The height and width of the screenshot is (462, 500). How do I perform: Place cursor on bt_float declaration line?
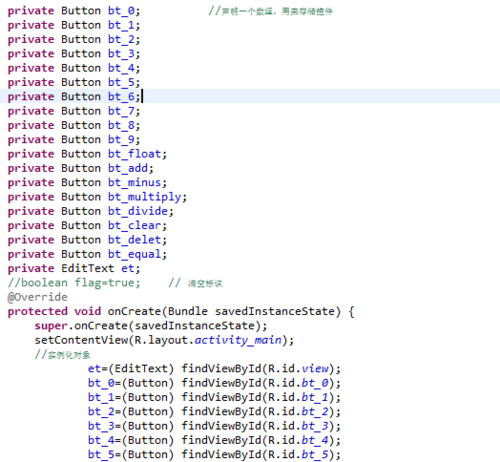87,154
